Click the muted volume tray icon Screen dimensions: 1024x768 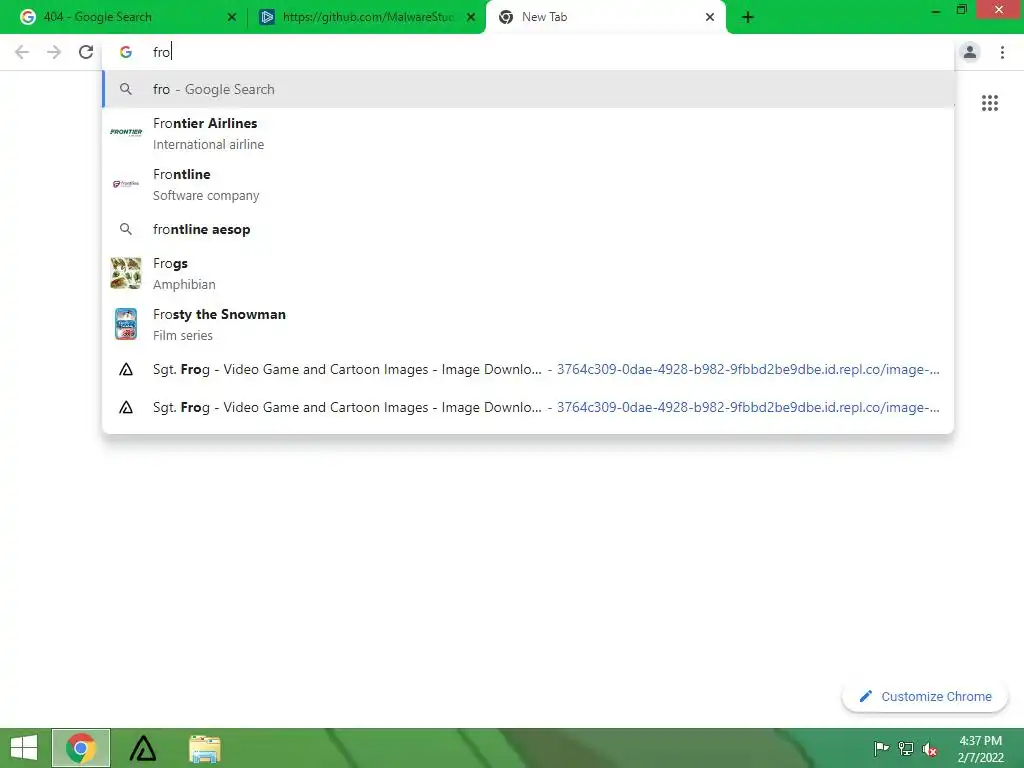(x=930, y=748)
